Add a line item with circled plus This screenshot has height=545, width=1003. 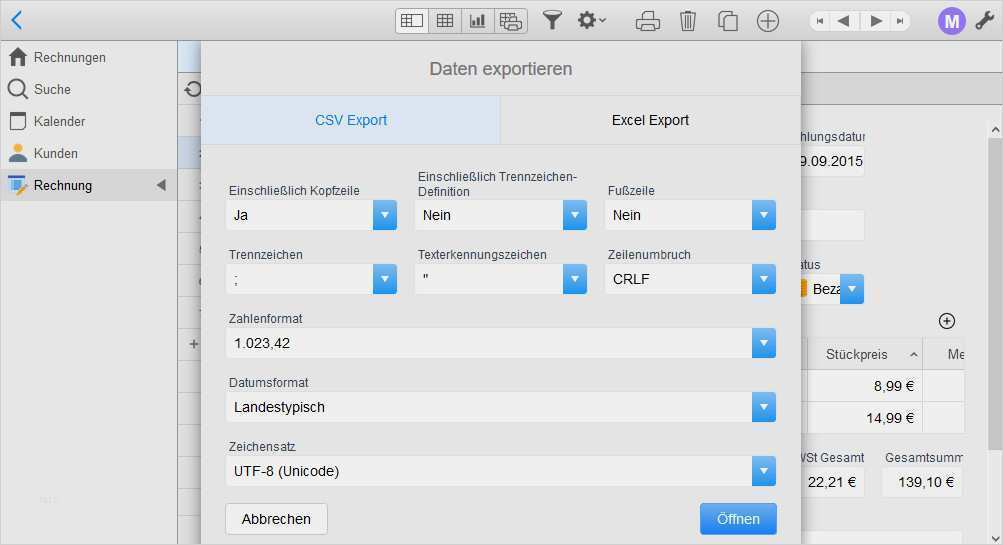(947, 321)
